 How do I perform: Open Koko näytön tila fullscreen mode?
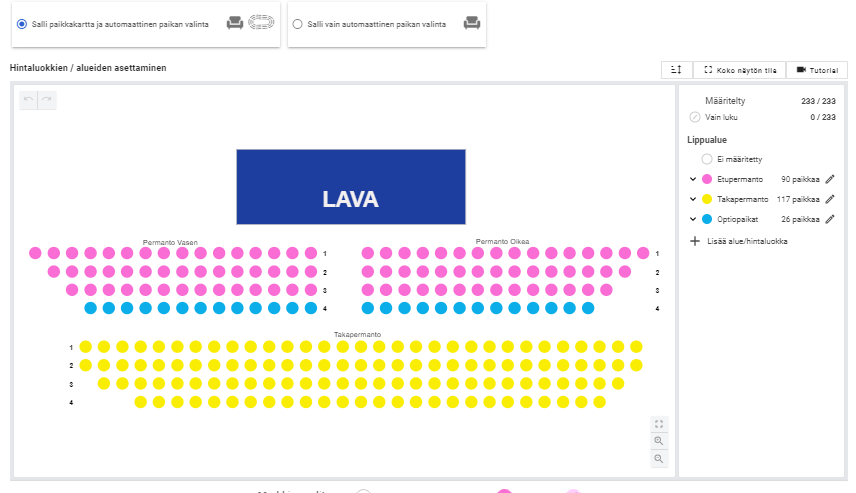pos(740,70)
